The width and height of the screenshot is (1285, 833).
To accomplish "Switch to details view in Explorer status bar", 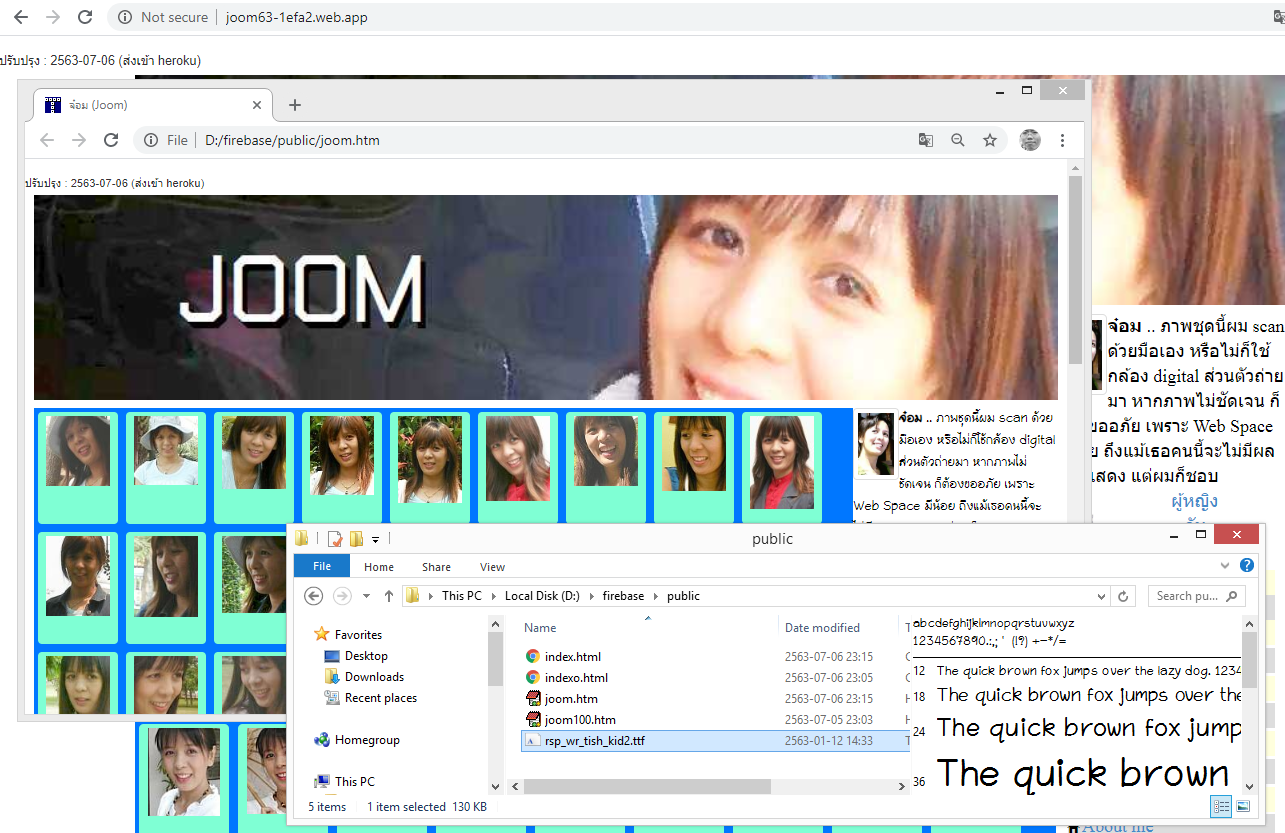I will click(1221, 806).
